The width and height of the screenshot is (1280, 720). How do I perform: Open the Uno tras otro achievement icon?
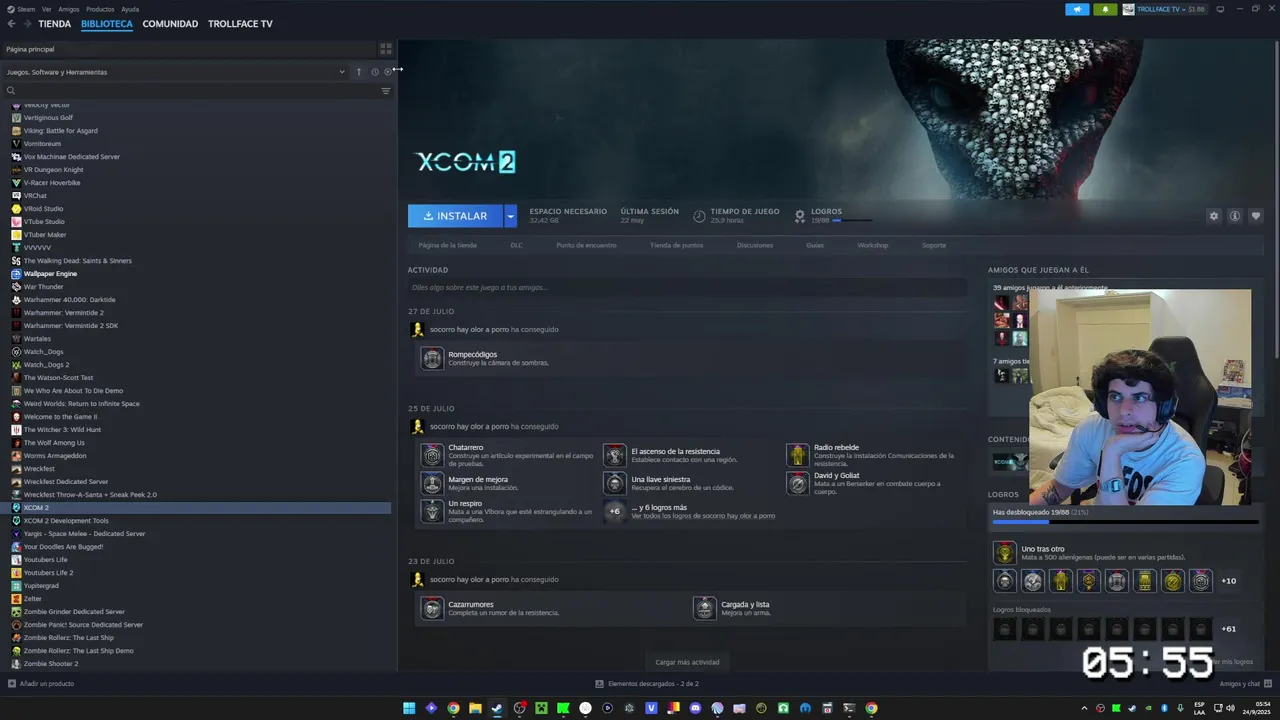(1004, 553)
